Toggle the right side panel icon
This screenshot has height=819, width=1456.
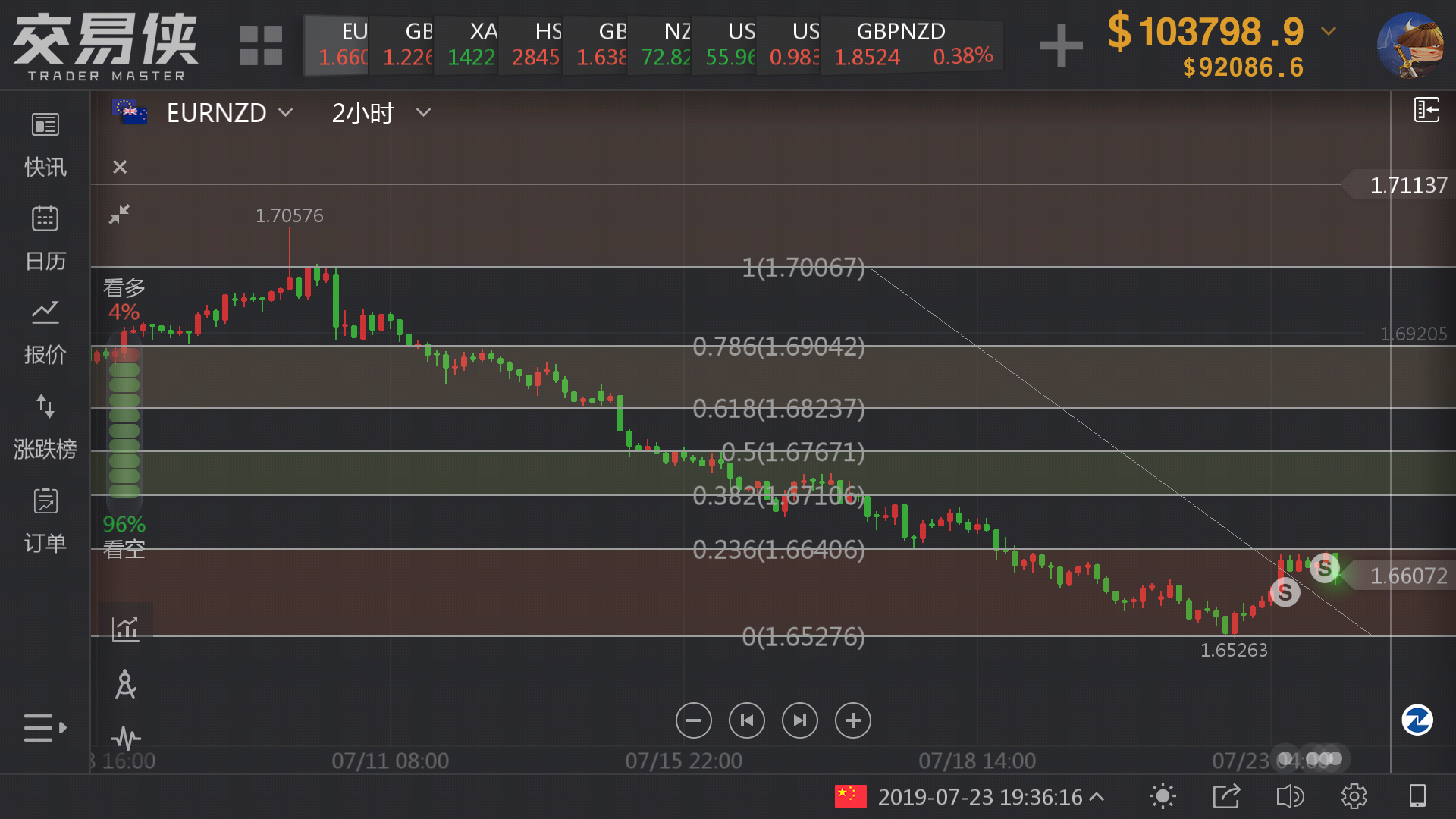(1426, 110)
